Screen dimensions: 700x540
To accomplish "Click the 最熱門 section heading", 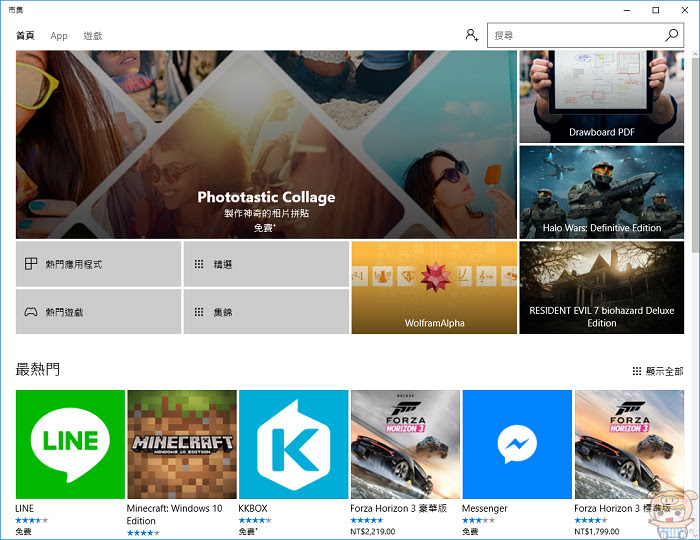I will (38, 370).
